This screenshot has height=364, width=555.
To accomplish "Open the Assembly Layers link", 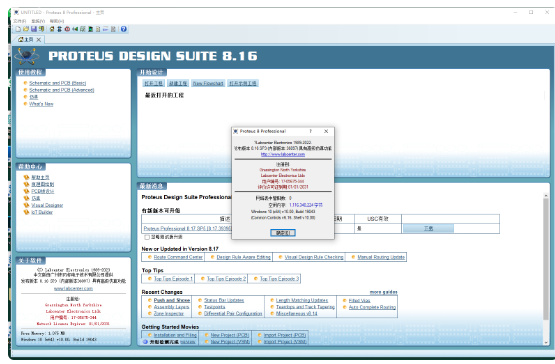I will point(171,307).
